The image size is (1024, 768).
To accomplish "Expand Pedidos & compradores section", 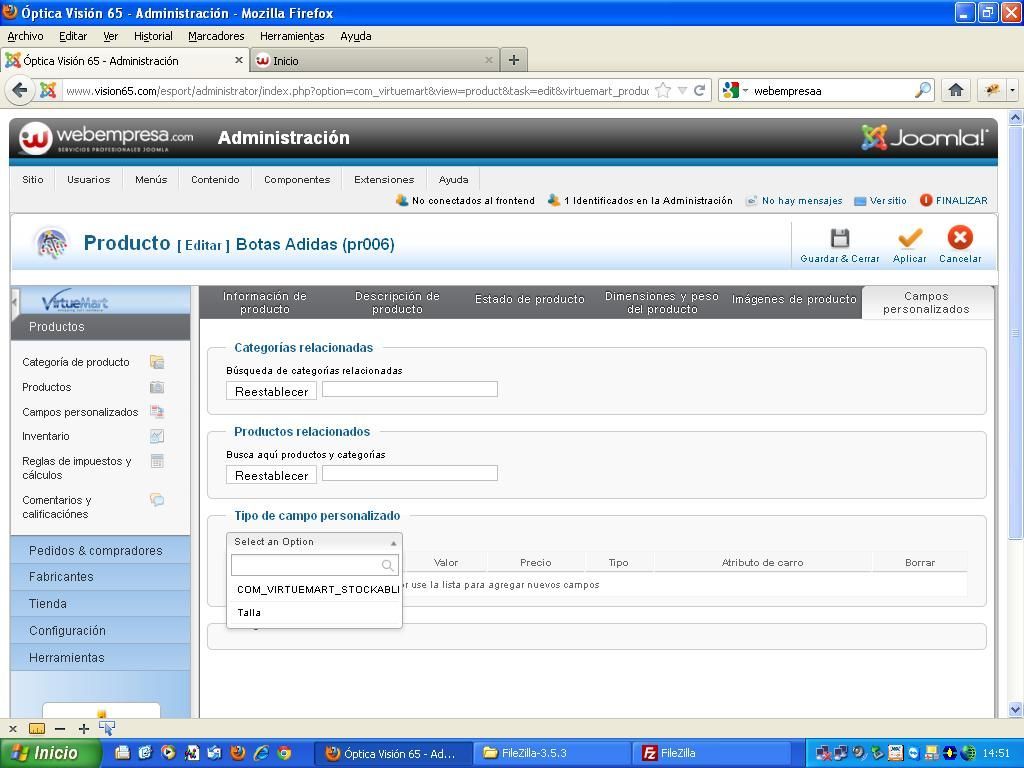I will pos(101,551).
